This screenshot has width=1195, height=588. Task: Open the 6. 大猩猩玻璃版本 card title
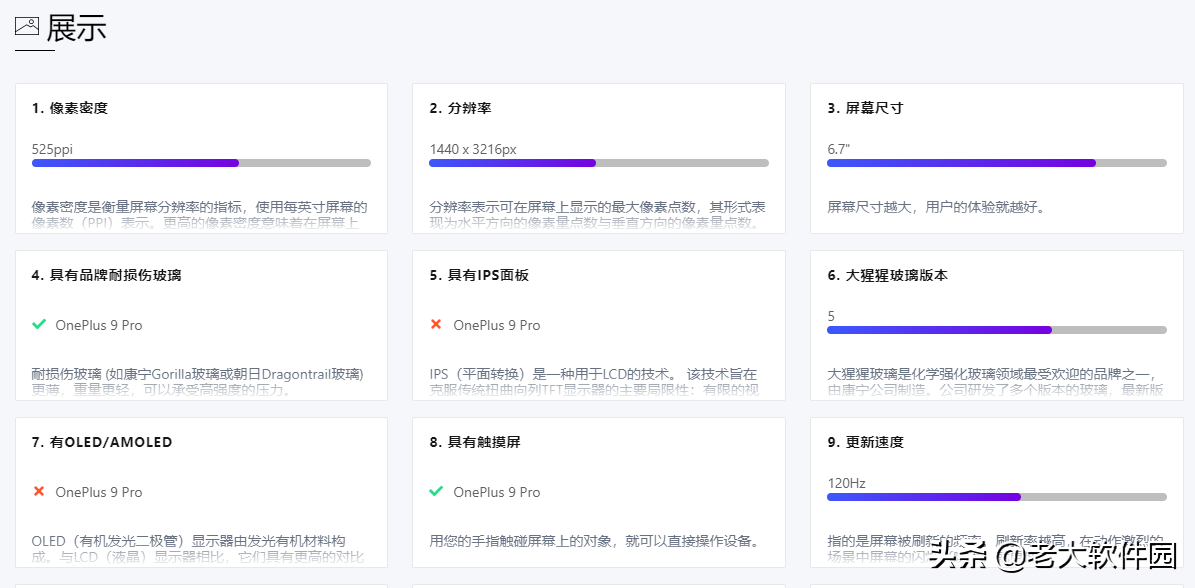pyautogui.click(x=887, y=275)
